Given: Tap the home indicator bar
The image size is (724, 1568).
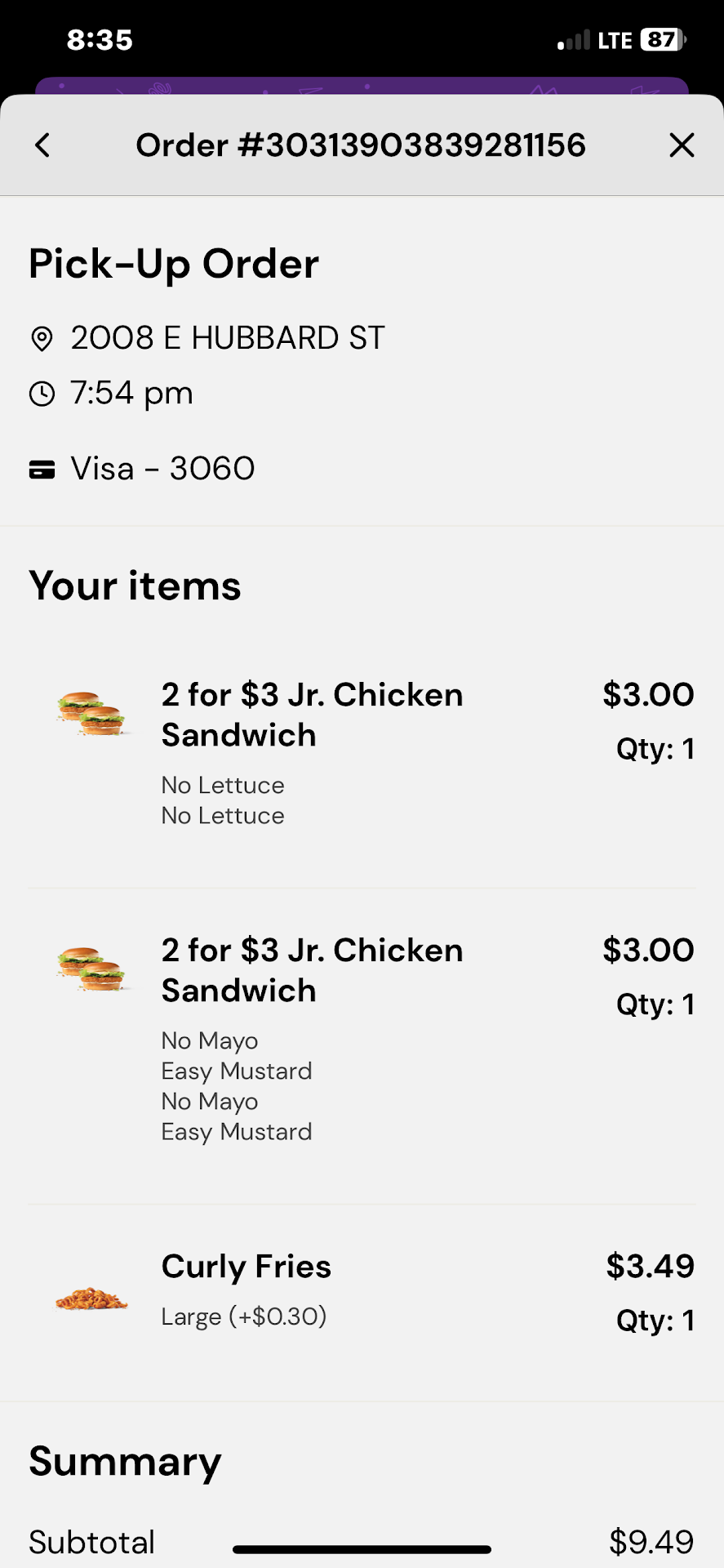Looking at the screenshot, I should (x=362, y=1549).
